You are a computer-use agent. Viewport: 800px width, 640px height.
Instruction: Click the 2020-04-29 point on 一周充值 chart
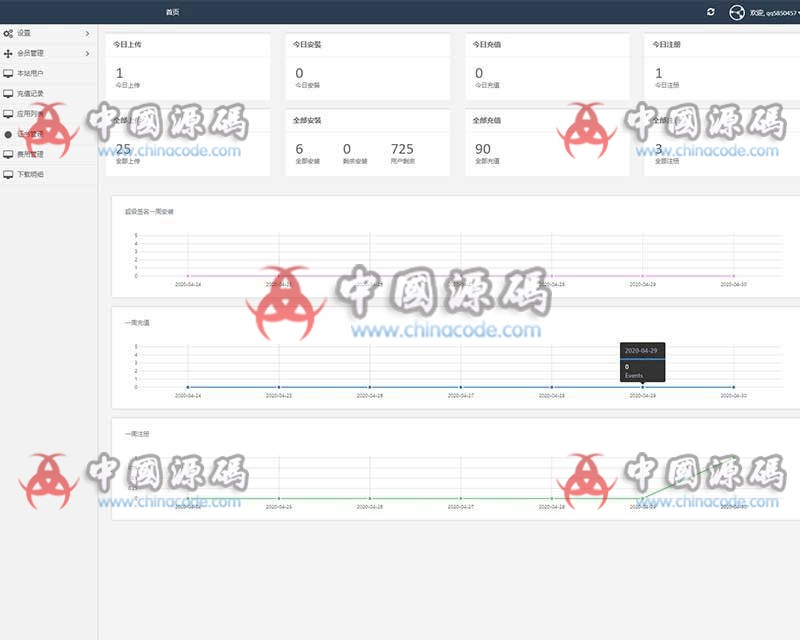642,387
